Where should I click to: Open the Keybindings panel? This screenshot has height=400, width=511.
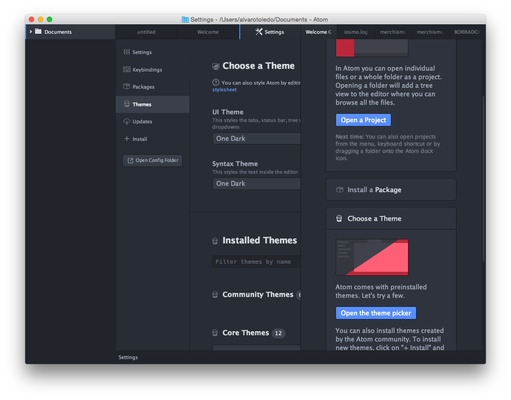(x=153, y=69)
